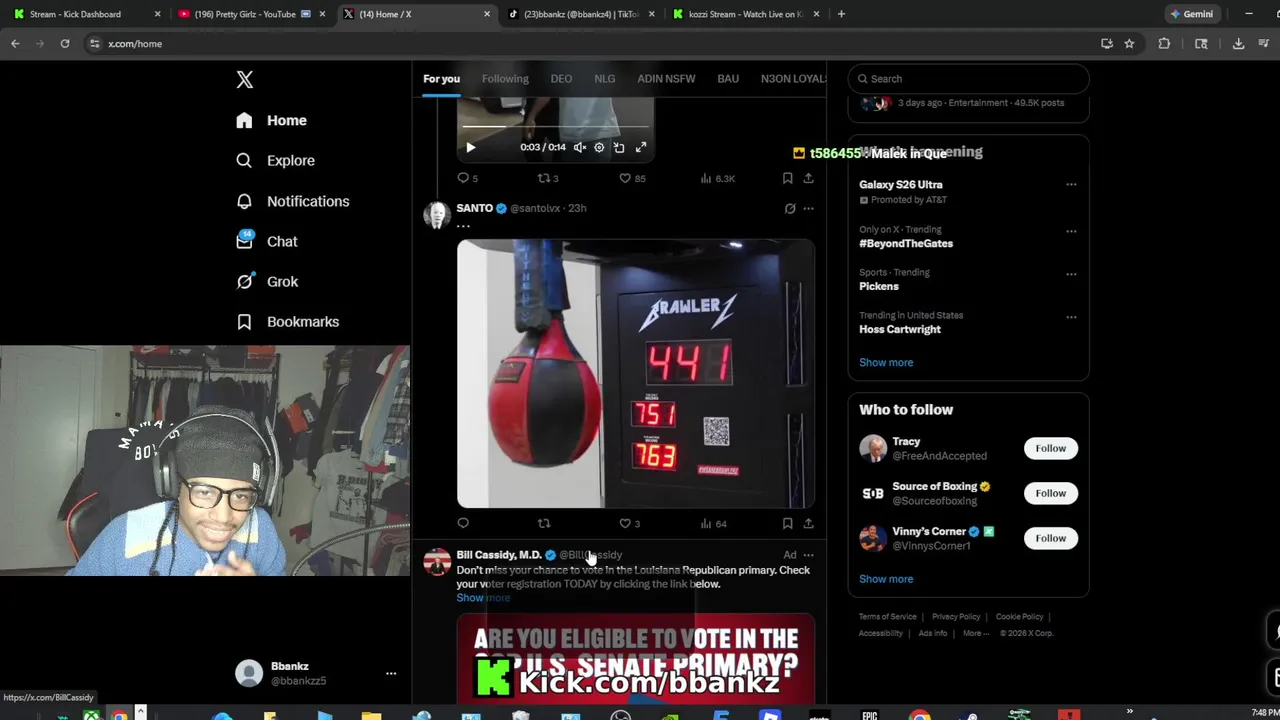View SANTO post analytics with 64 views
Image resolution: width=1280 pixels, height=720 pixels.
(714, 523)
